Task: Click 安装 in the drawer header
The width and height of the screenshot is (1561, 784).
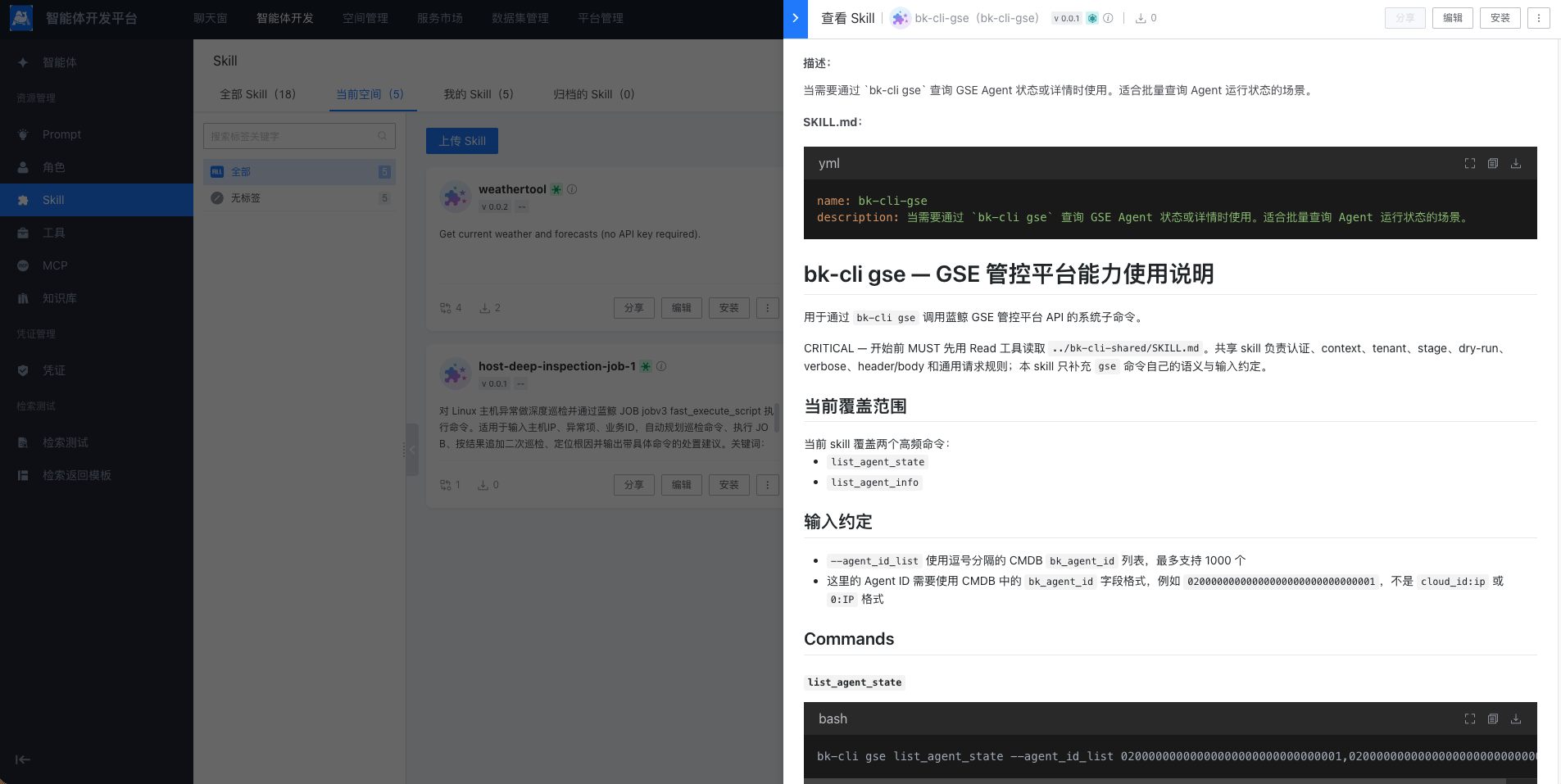Action: point(1500,18)
